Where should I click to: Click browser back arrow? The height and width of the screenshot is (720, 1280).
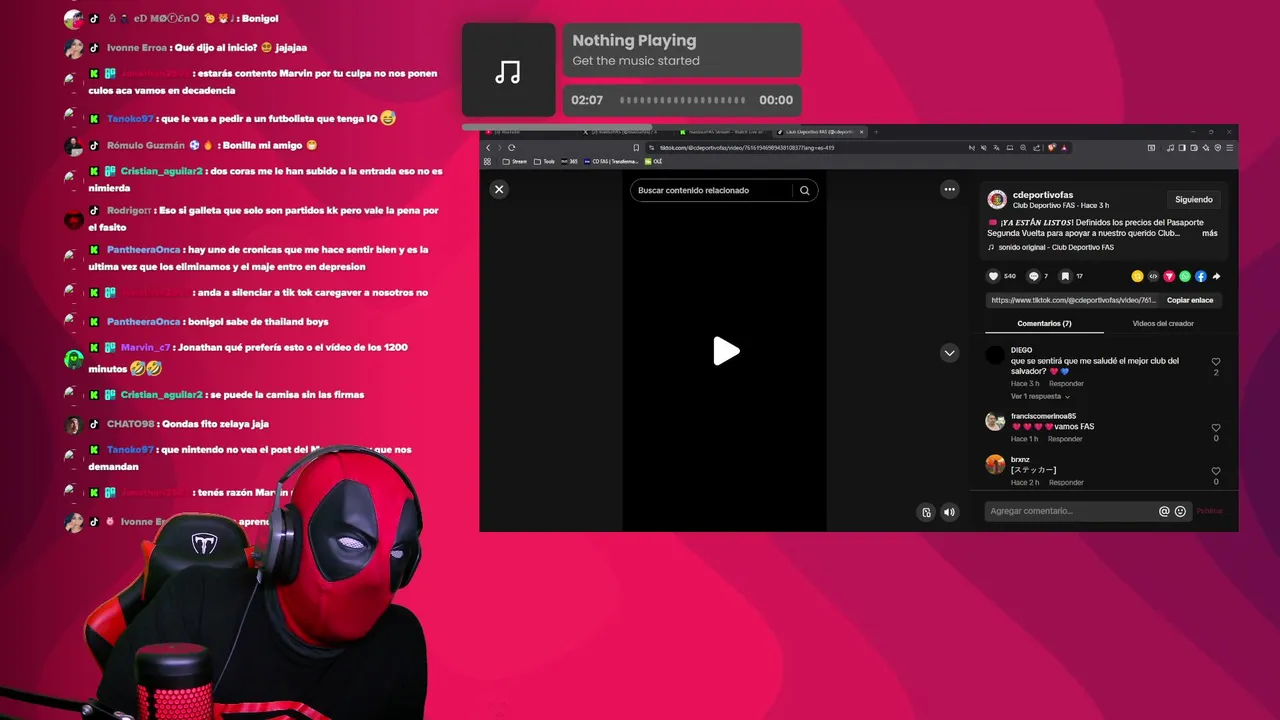click(488, 147)
